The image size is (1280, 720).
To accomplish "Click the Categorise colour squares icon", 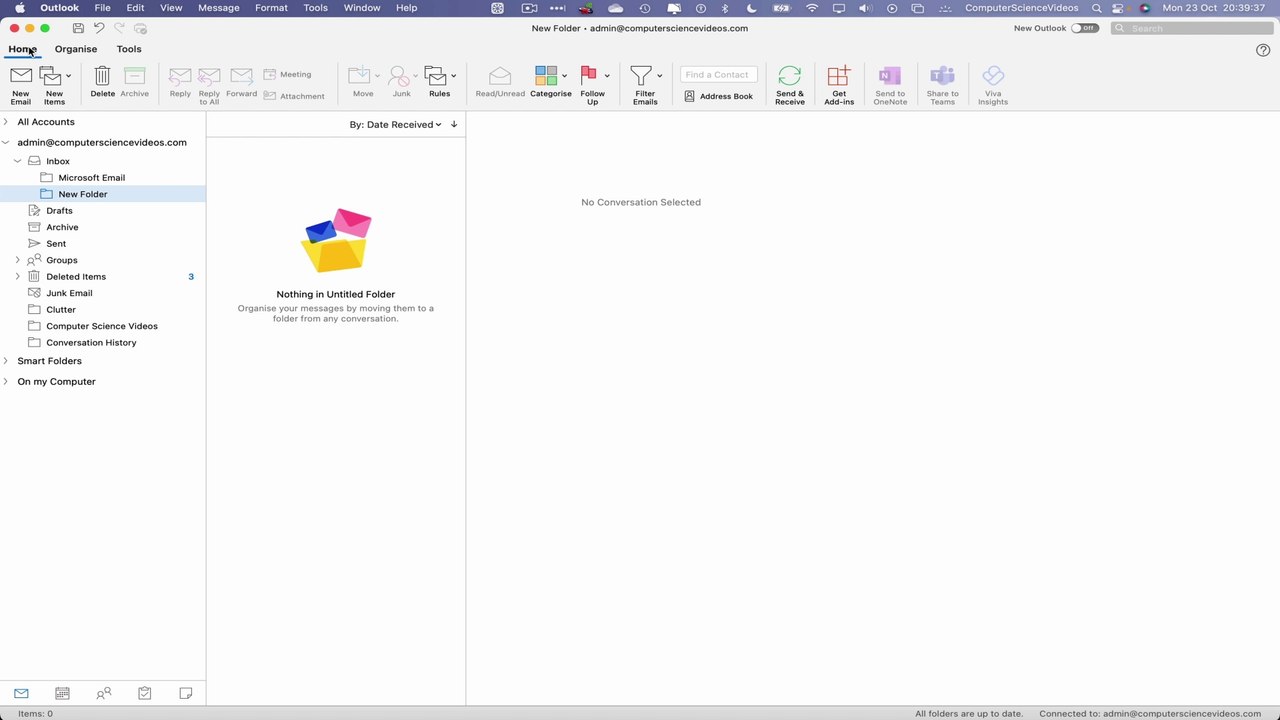I will coord(546,76).
